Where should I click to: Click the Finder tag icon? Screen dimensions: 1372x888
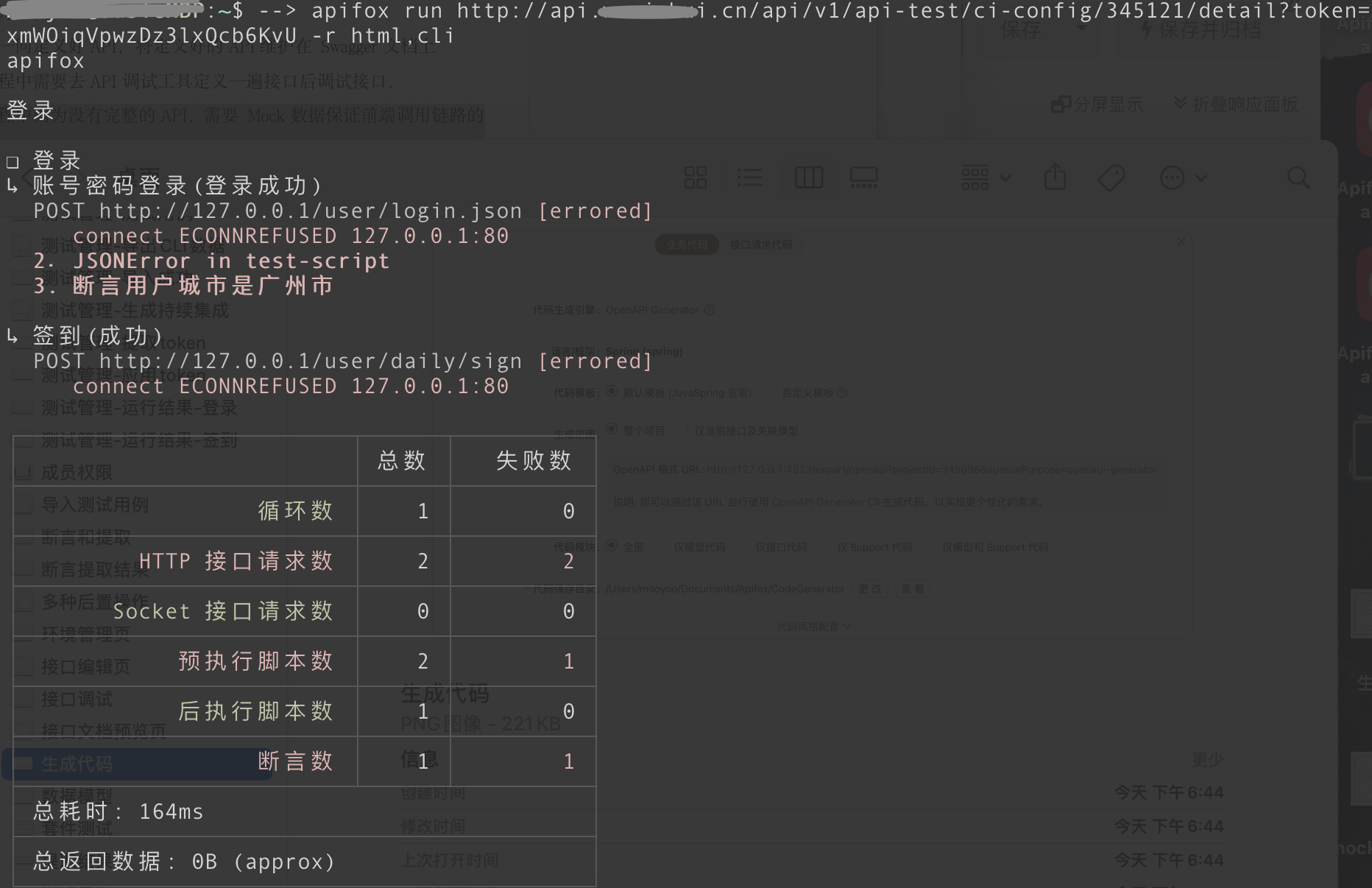[1111, 177]
